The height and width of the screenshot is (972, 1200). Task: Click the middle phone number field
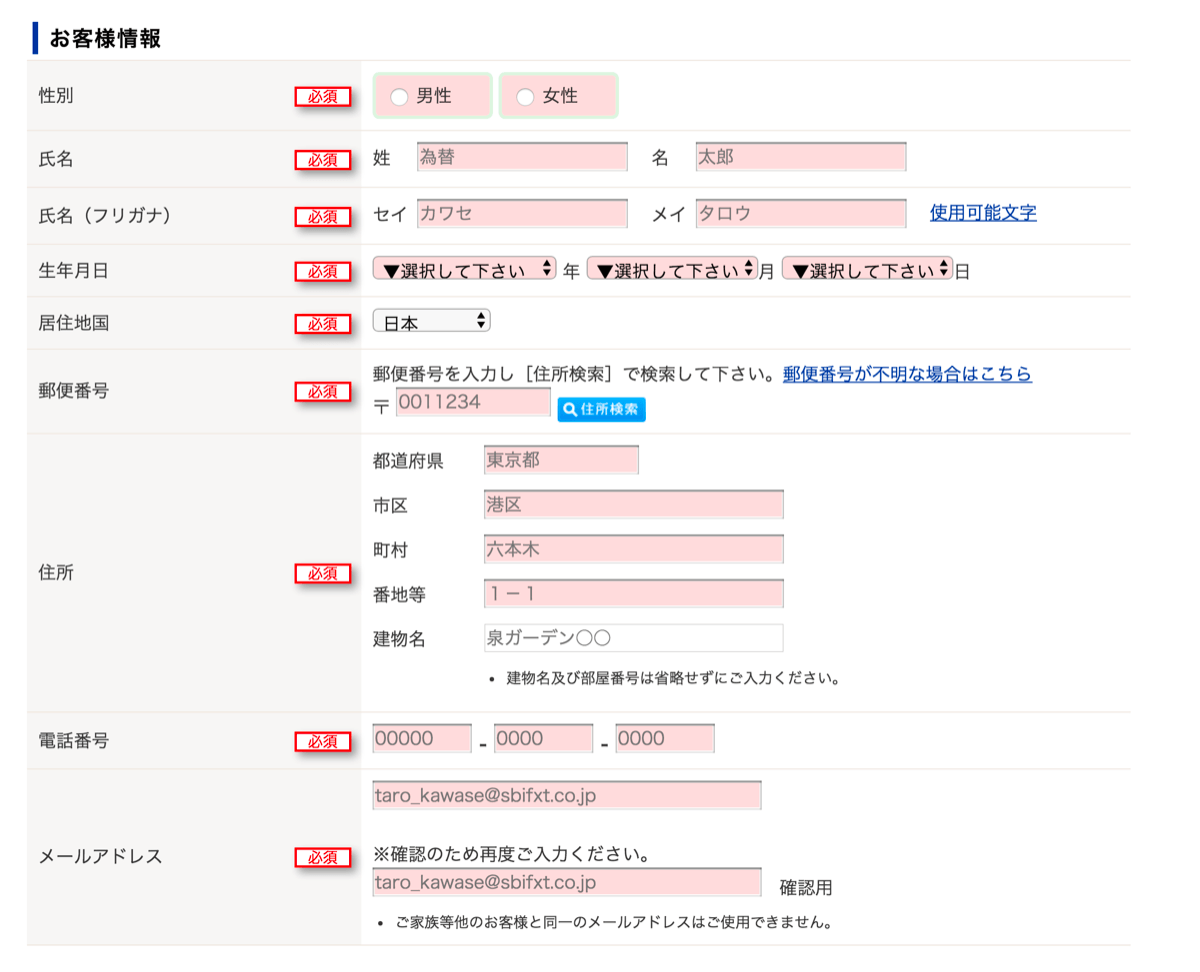click(x=543, y=739)
